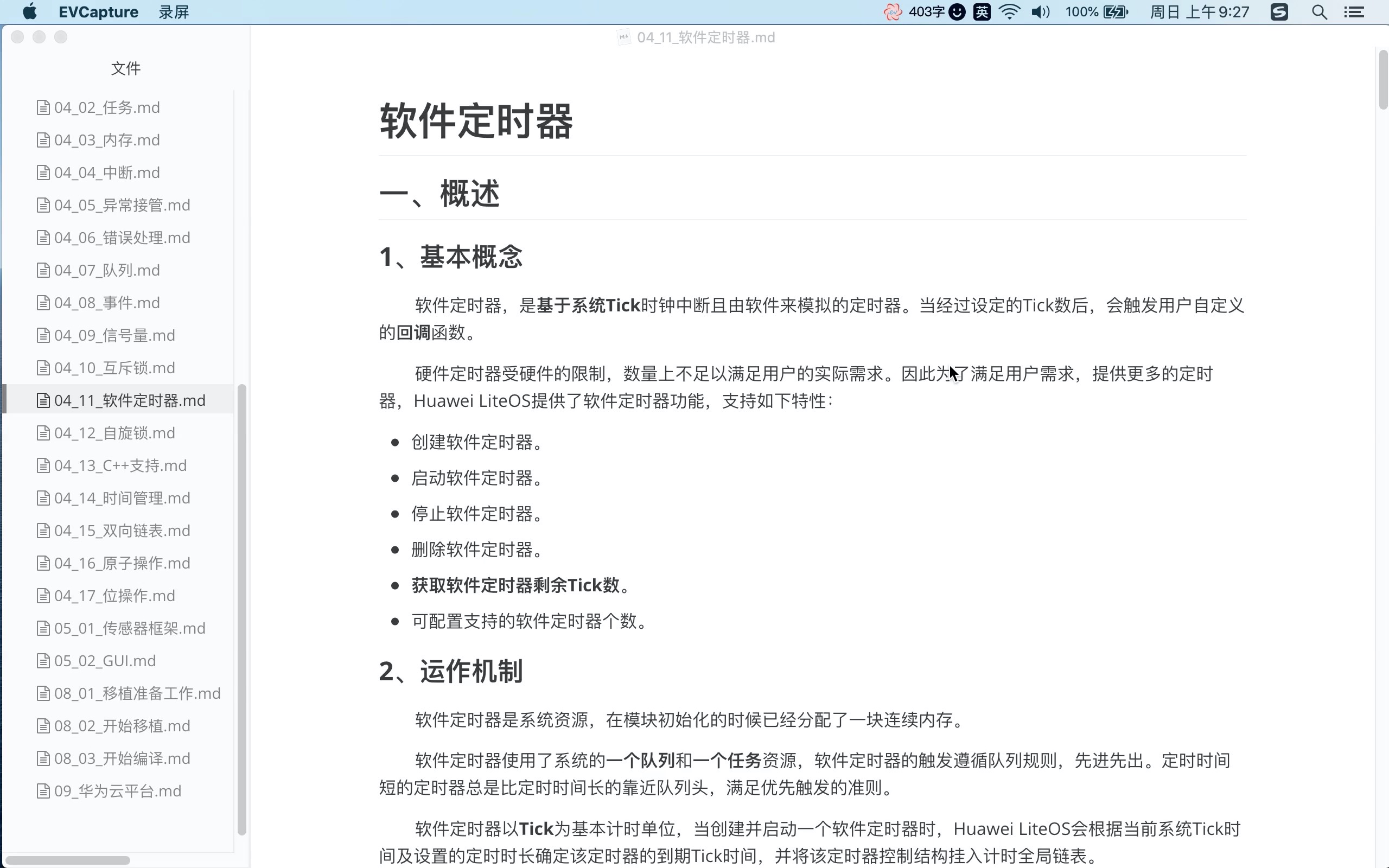
Task: Click the markdown icon beside the title 04_11_软件定时器.md
Action: [624, 37]
